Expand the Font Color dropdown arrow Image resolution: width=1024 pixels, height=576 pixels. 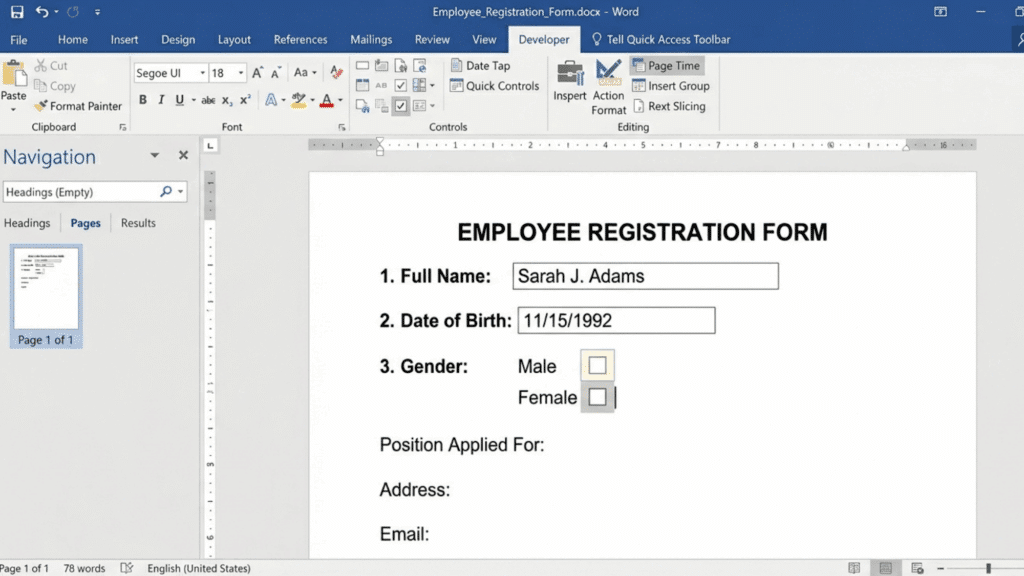pyautogui.click(x=339, y=100)
